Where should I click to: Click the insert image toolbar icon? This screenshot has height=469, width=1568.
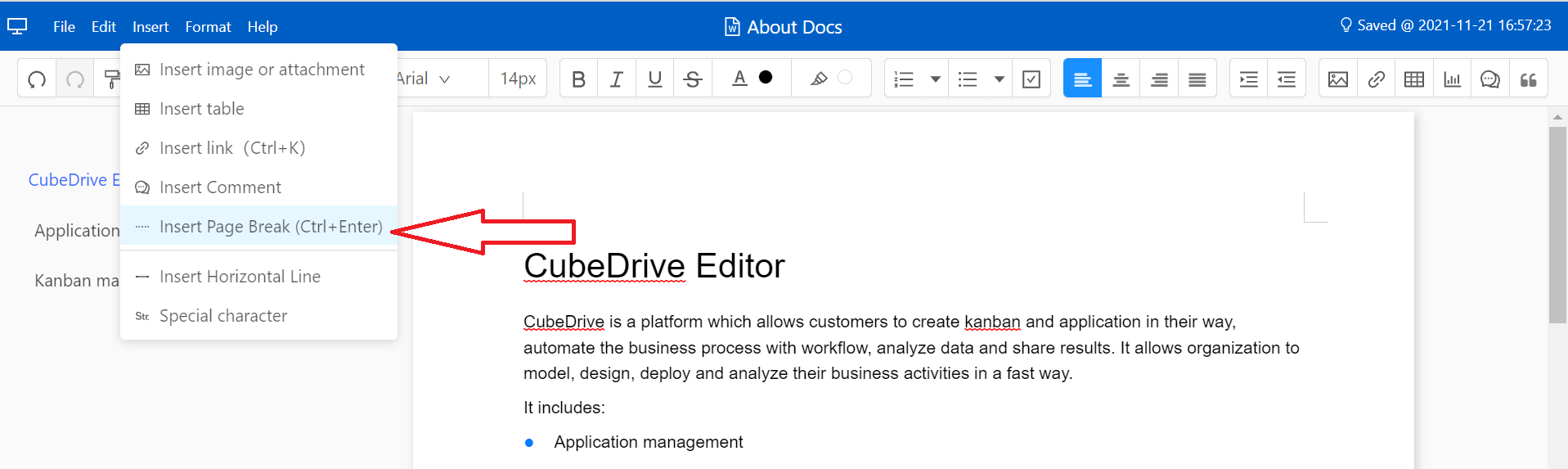coord(1338,79)
